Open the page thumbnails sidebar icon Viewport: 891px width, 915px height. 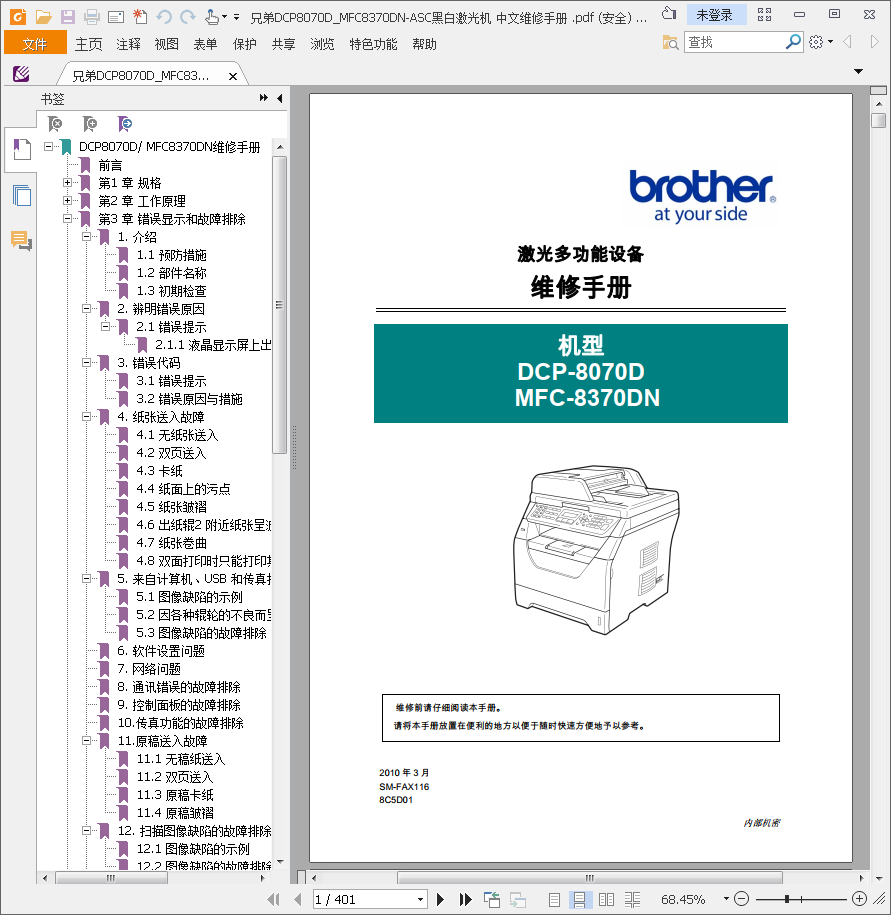(22, 195)
